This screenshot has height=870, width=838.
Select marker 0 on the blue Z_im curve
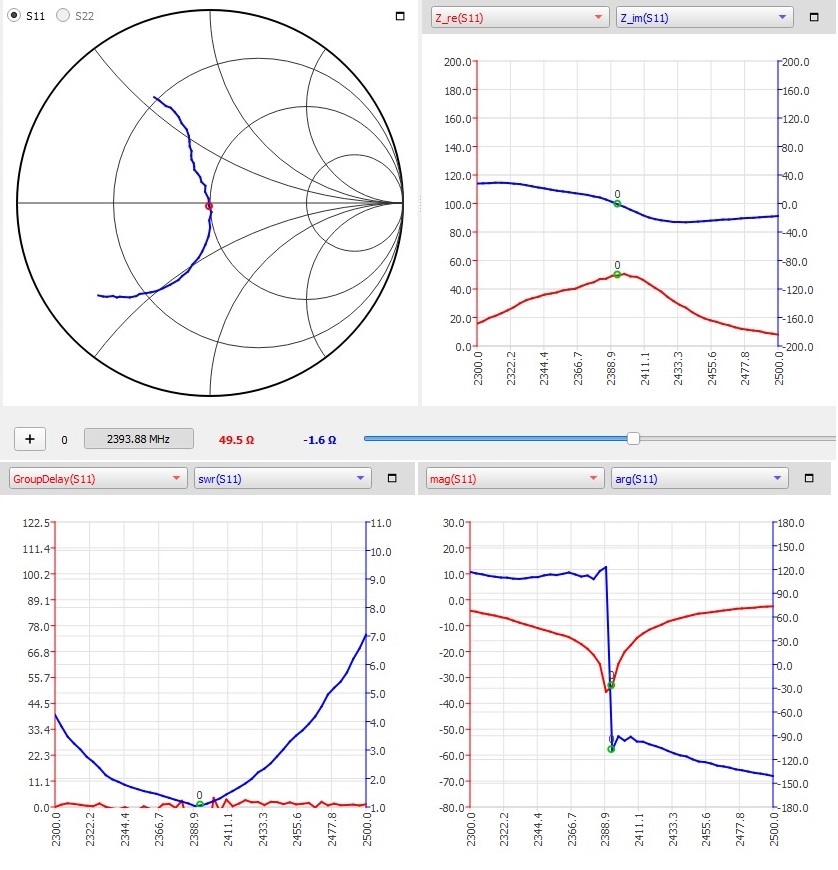click(x=617, y=203)
